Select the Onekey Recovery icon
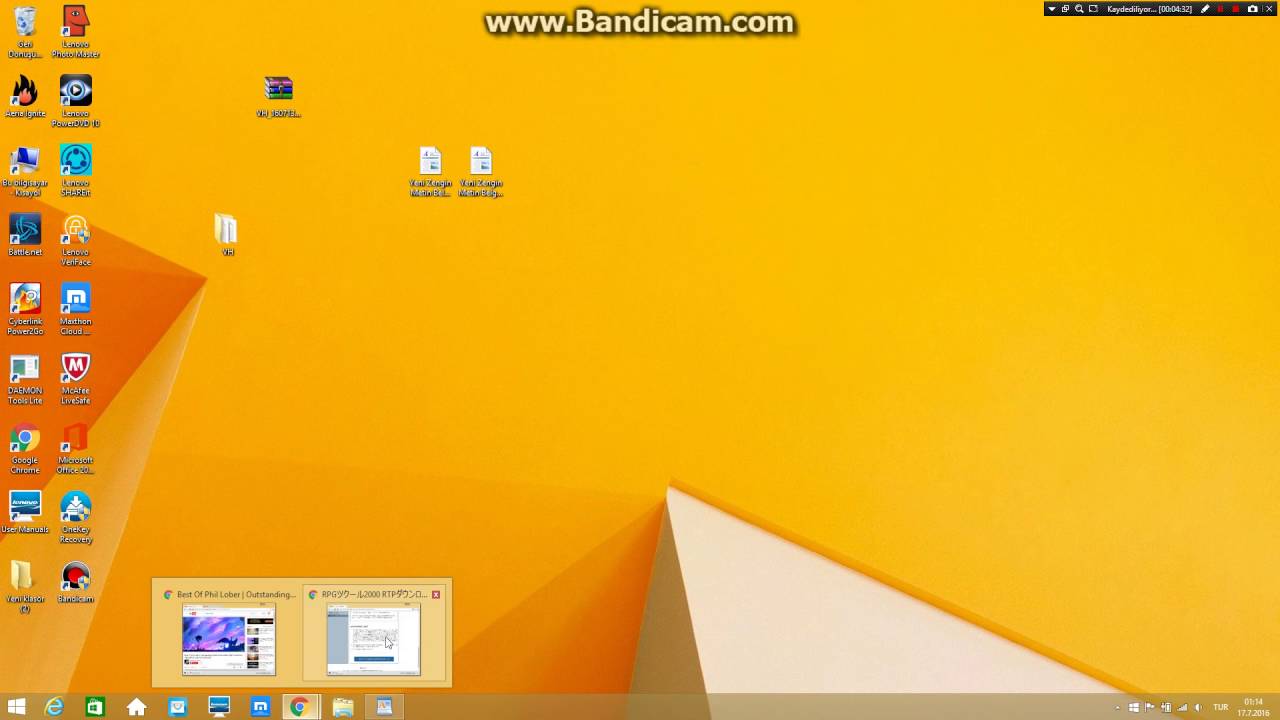The height and width of the screenshot is (720, 1280). (76, 518)
